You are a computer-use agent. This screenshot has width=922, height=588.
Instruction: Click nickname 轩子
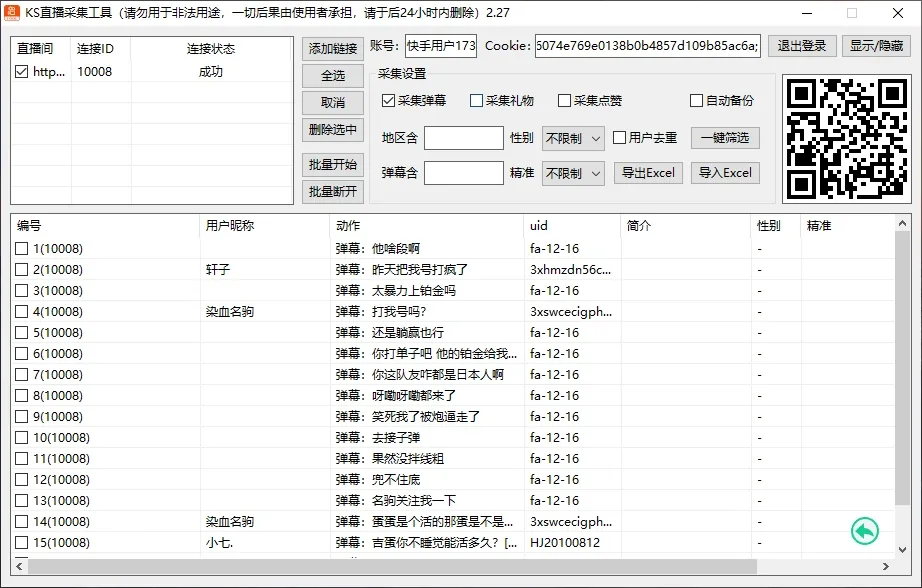point(218,270)
